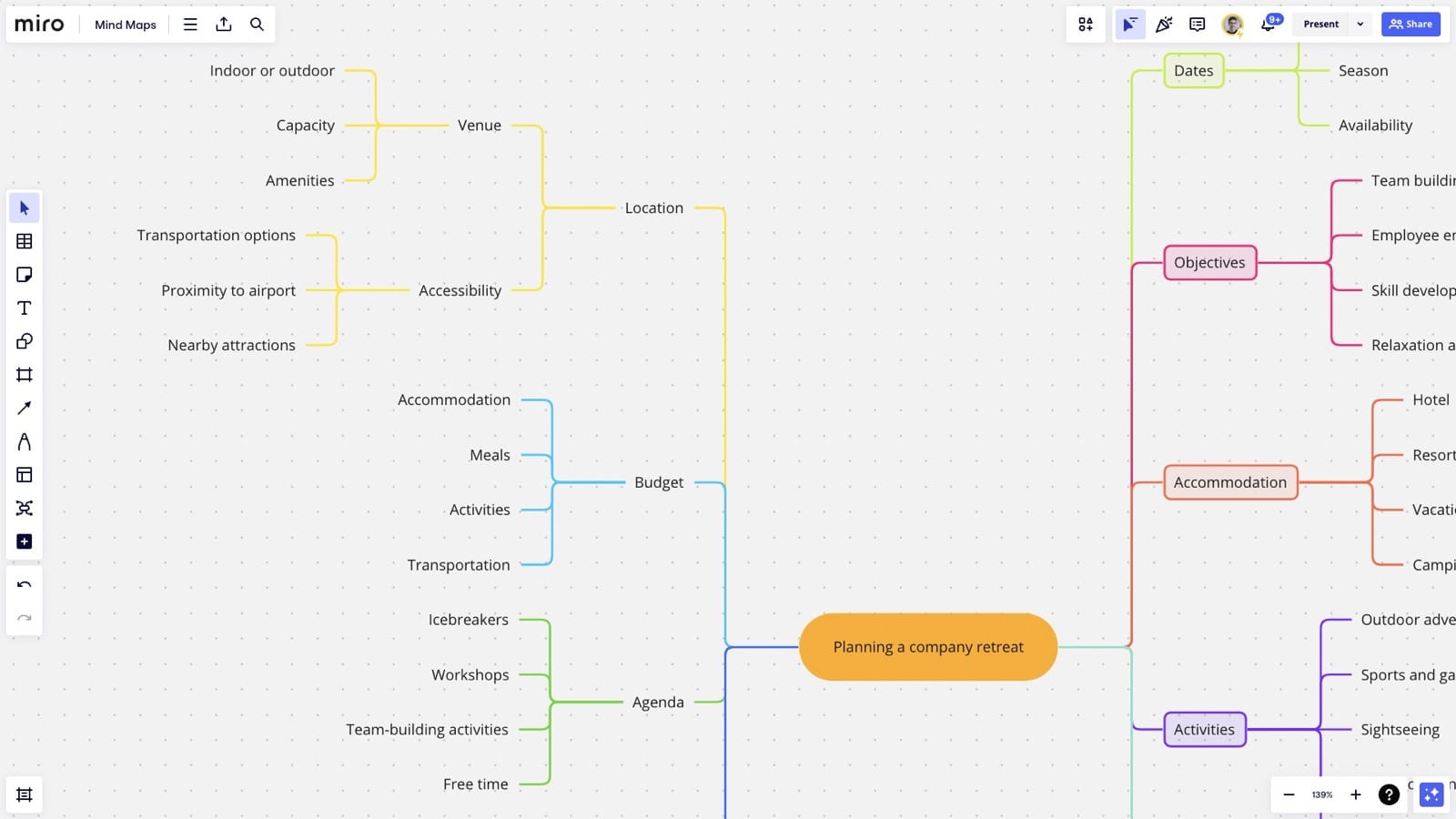
Task: Open the search icon in the header
Action: pos(256,25)
